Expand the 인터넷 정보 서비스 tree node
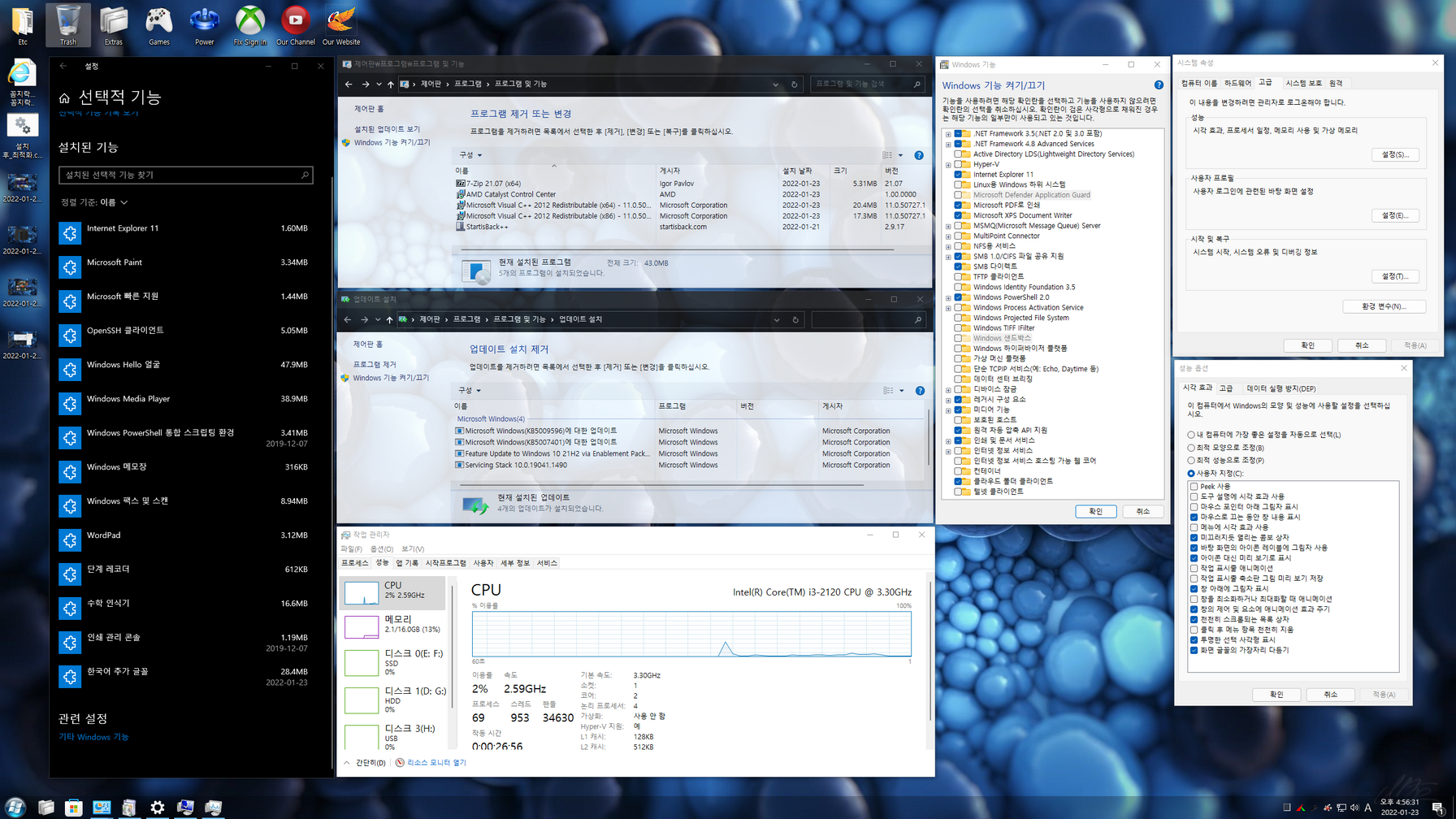This screenshot has height=819, width=1456. [948, 451]
